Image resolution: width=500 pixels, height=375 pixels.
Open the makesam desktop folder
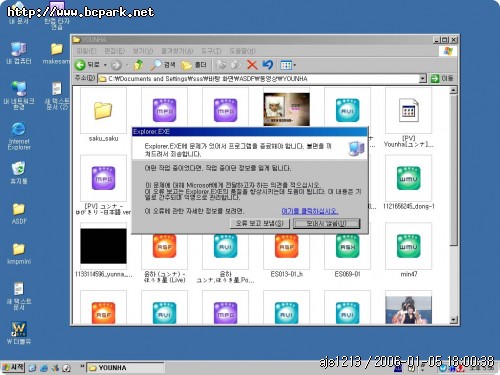[x=57, y=53]
